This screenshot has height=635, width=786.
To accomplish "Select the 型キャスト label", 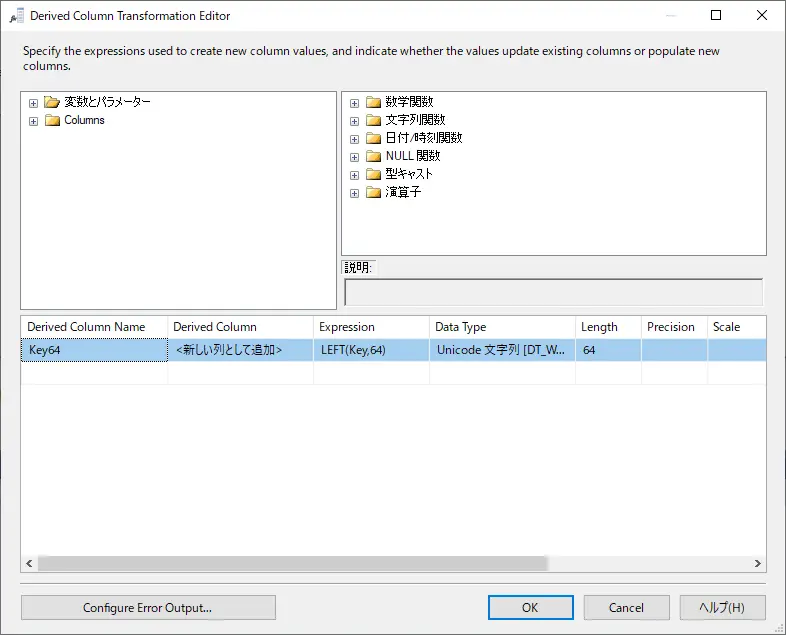I will click(x=409, y=174).
